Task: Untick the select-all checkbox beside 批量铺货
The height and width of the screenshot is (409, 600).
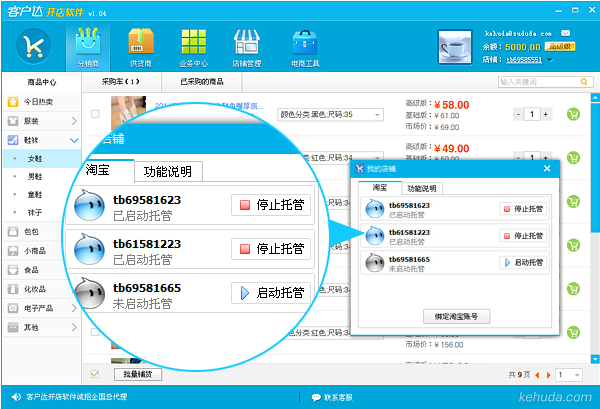Action: 95,374
